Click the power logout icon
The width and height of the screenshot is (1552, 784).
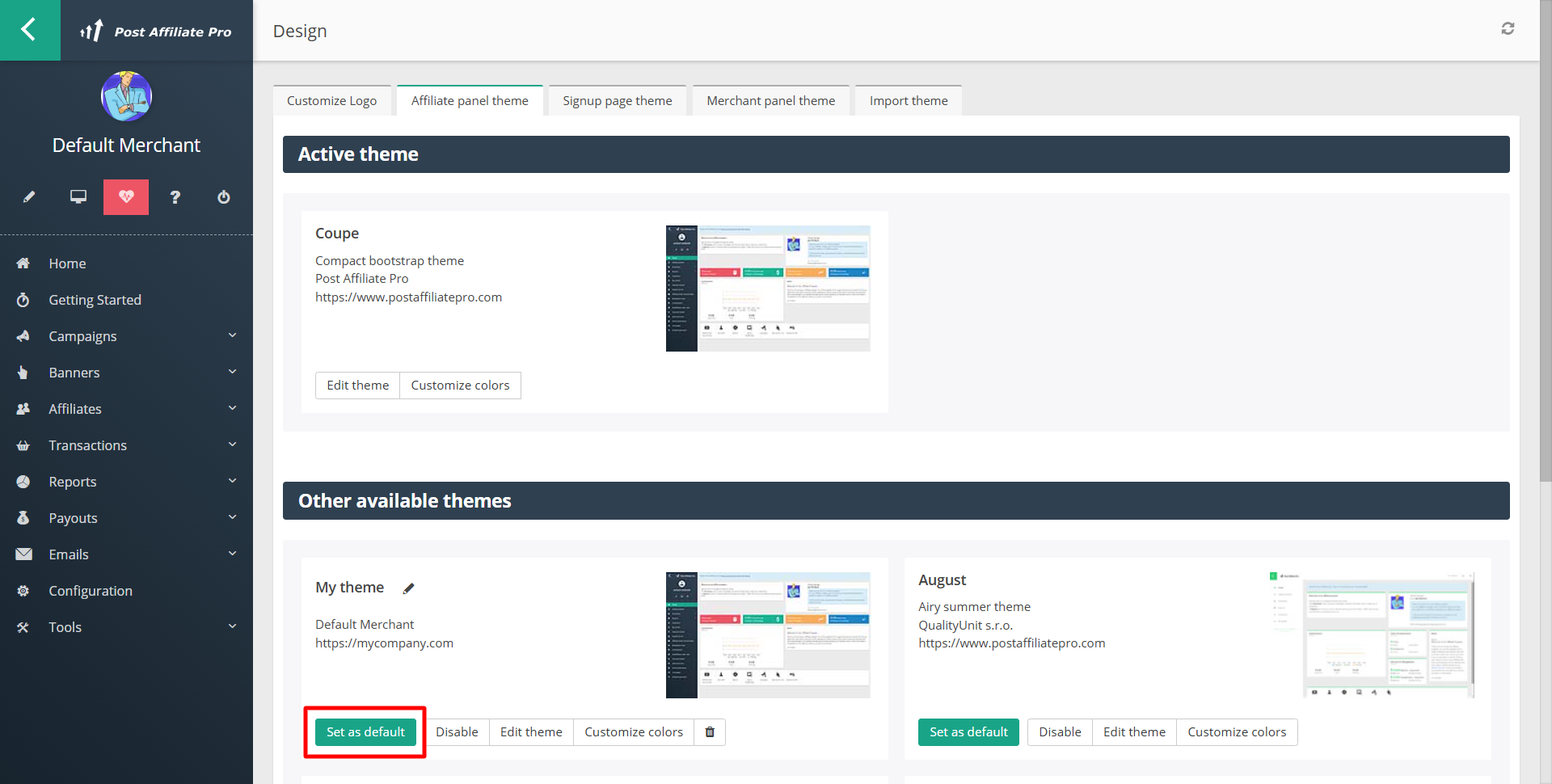pos(224,197)
